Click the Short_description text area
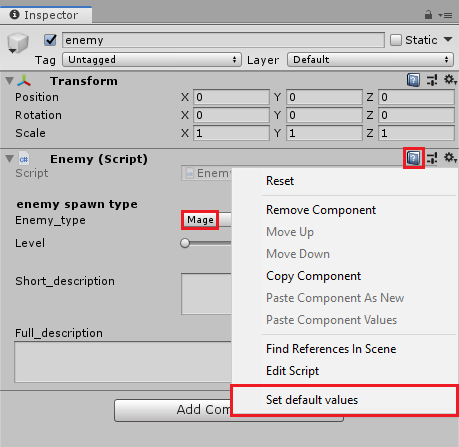 coord(206,294)
